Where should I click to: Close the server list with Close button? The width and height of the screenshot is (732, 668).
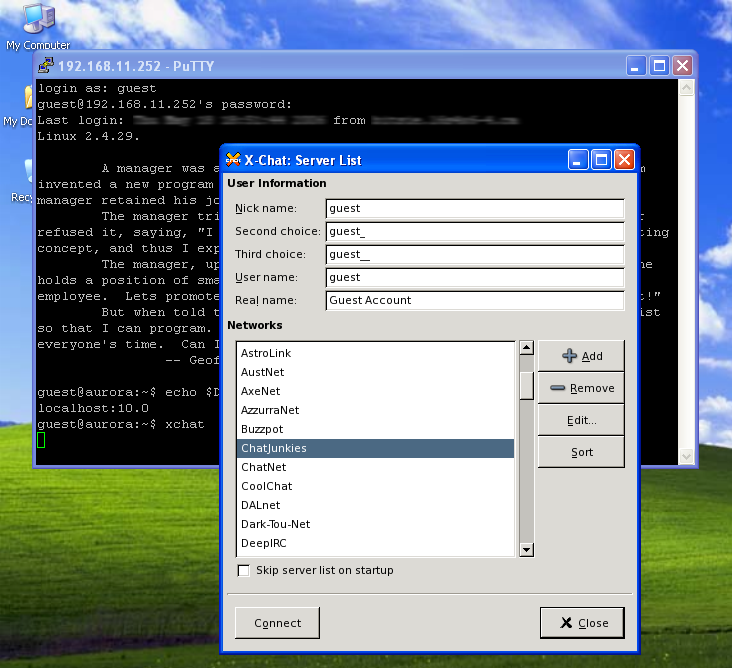pyautogui.click(x=582, y=623)
